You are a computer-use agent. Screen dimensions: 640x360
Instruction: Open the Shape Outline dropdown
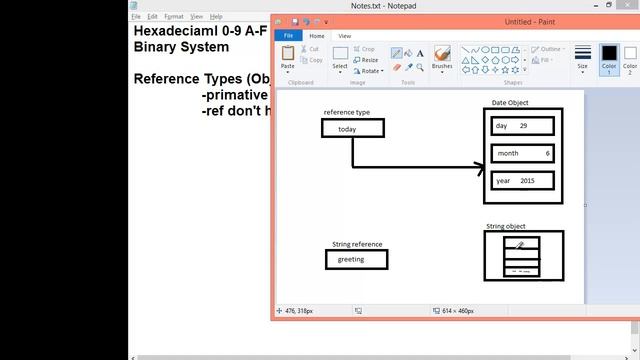[549, 49]
